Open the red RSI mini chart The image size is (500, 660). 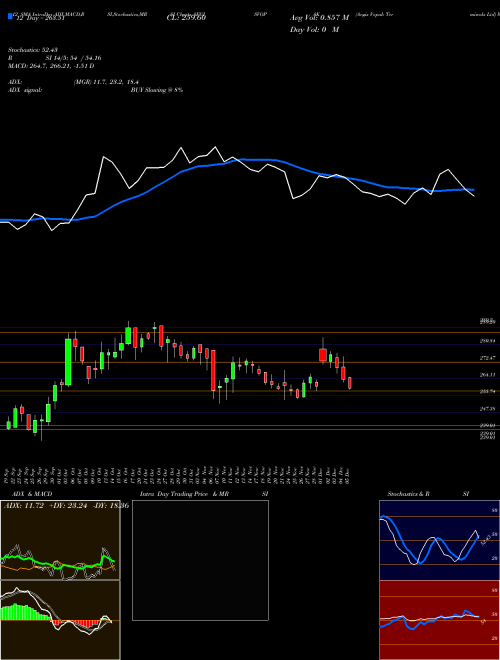(x=439, y=620)
